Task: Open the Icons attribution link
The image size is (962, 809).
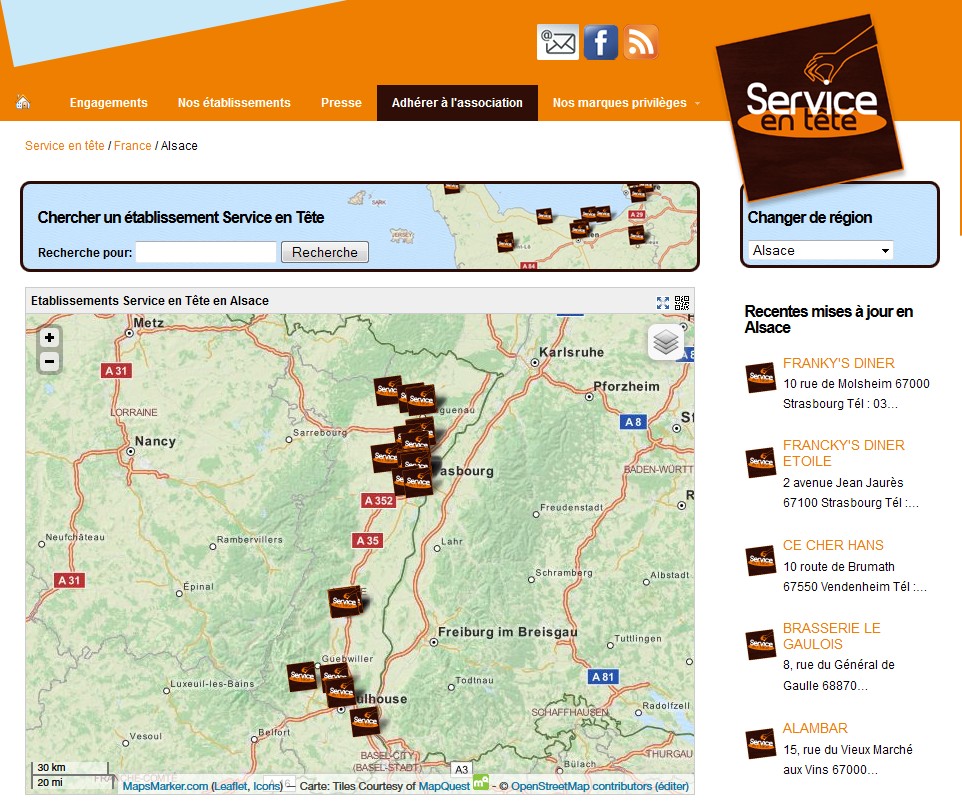Action: 266,786
